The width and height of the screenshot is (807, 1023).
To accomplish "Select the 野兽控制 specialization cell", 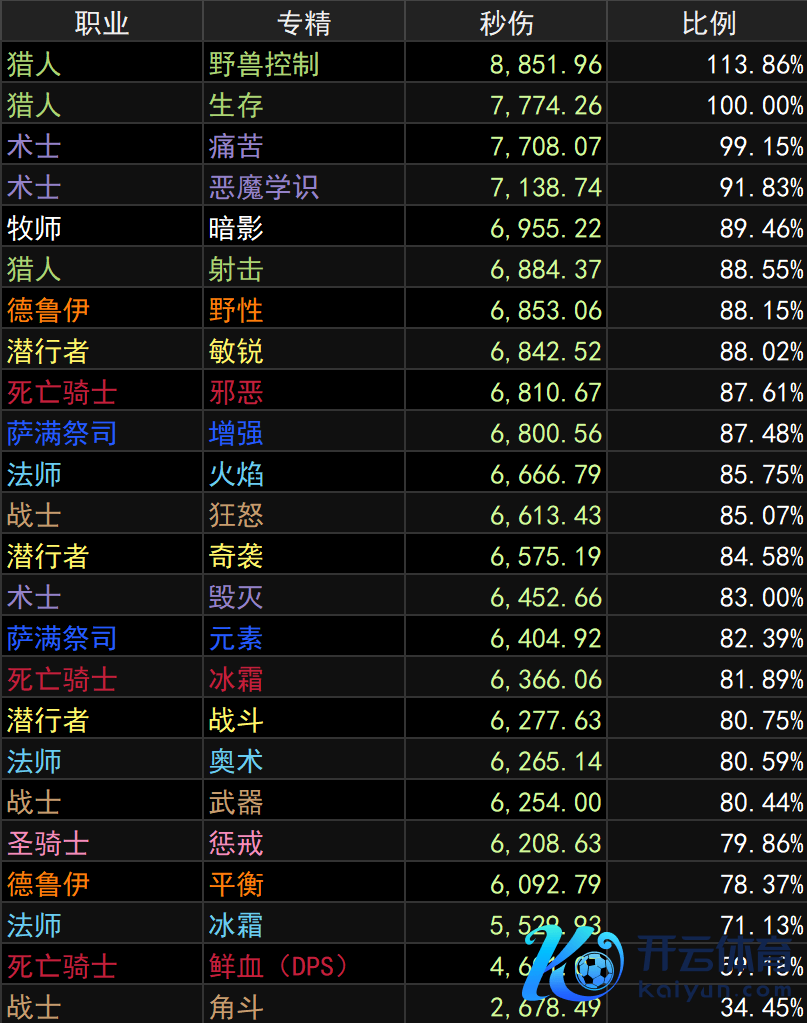I will 264,64.
